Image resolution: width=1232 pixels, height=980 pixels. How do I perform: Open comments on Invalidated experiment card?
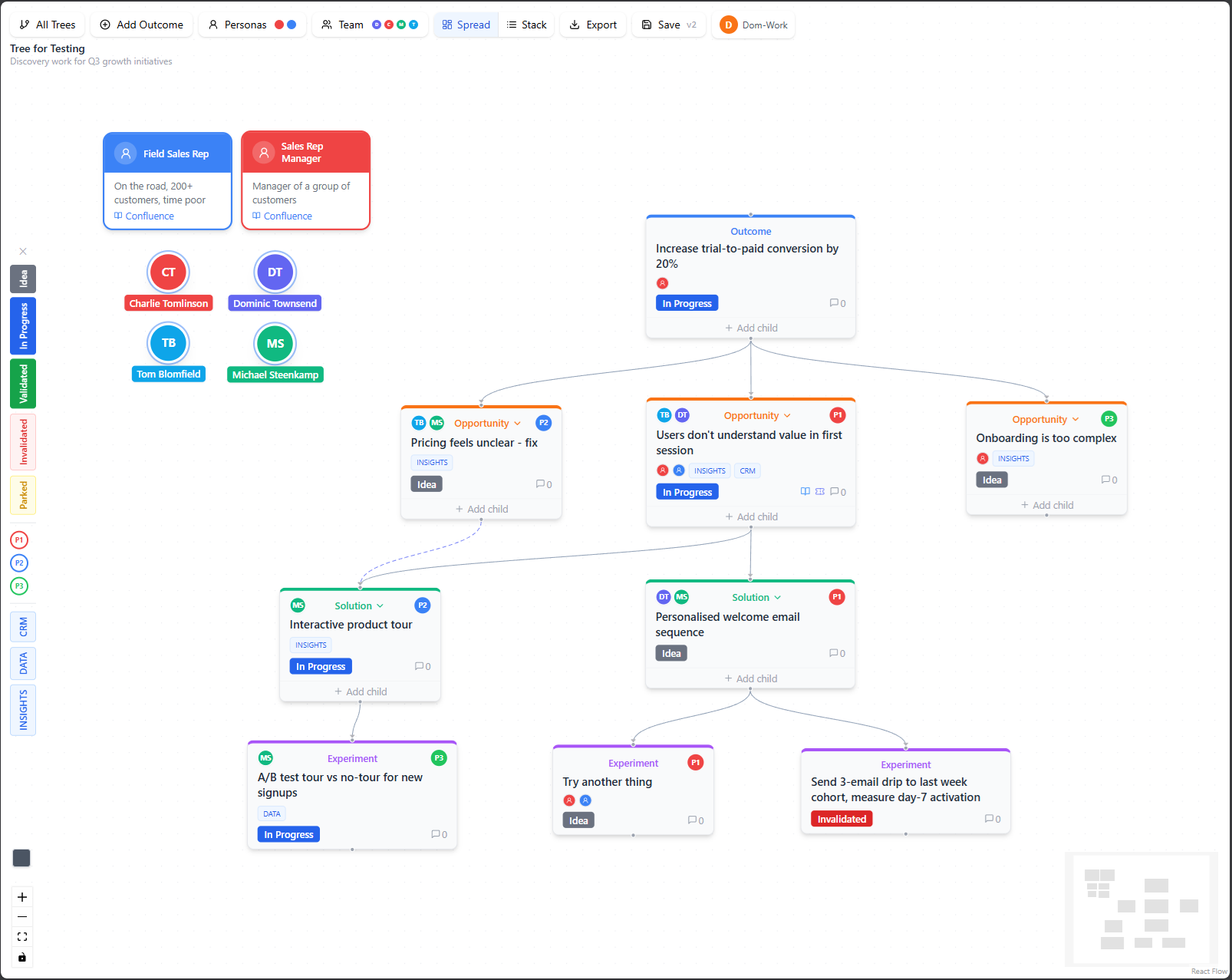pyautogui.click(x=993, y=819)
